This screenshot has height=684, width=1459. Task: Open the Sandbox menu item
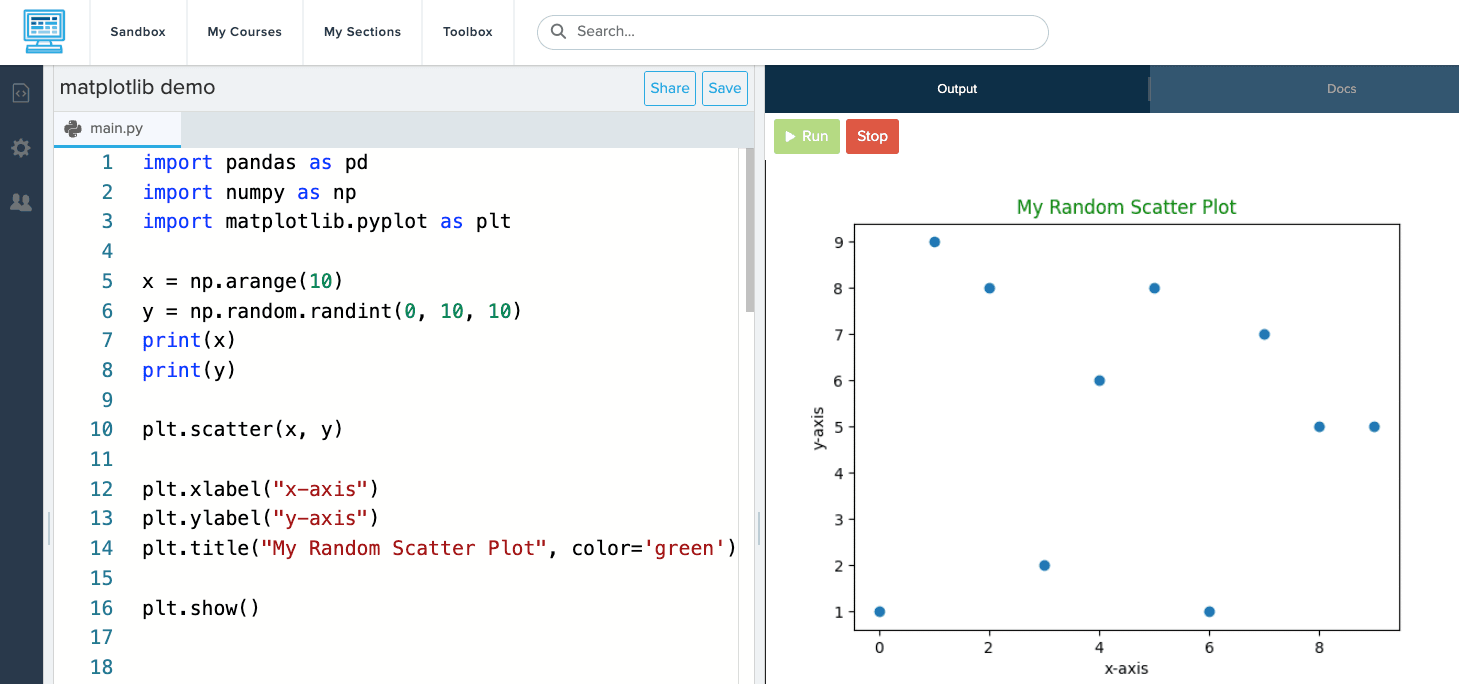tap(138, 32)
